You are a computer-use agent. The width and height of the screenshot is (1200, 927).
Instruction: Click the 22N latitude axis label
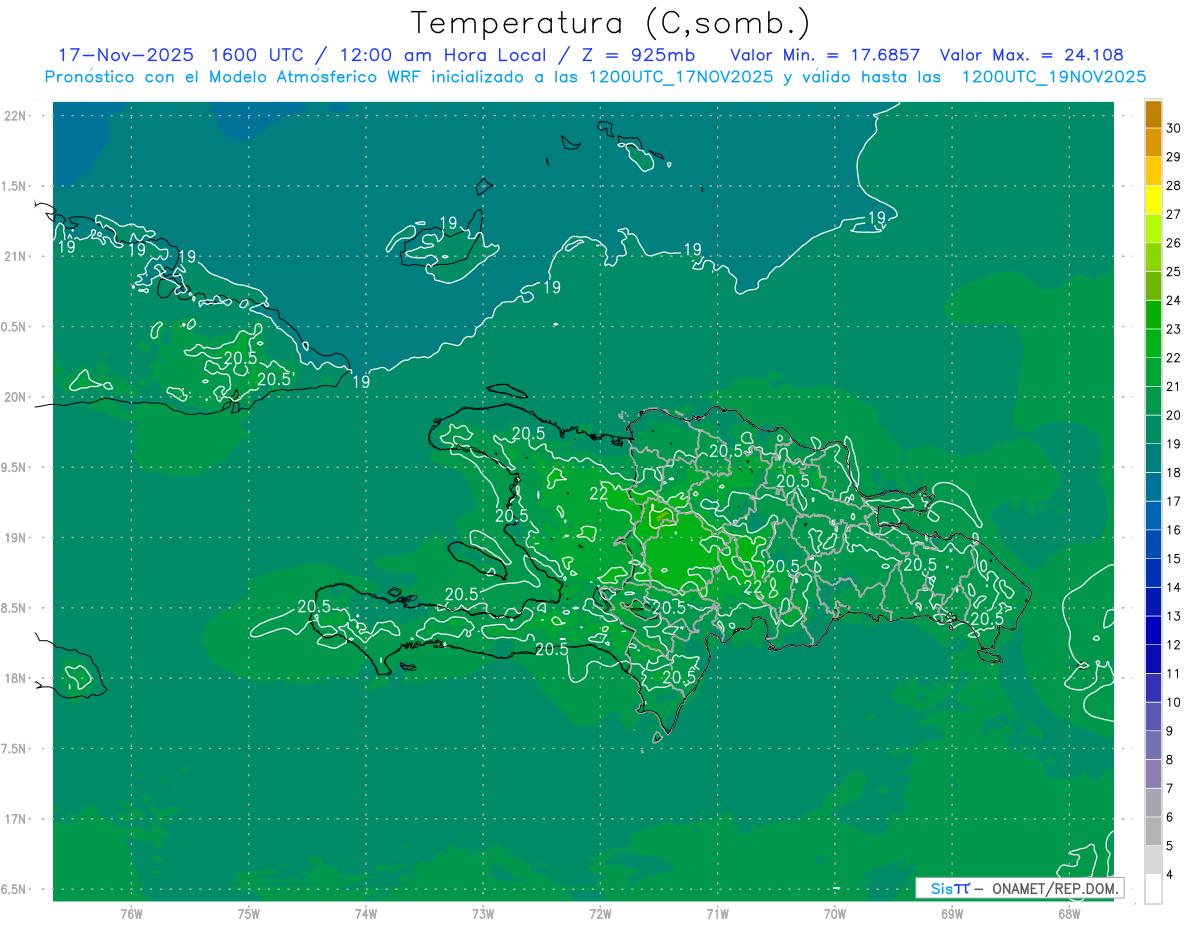pyautogui.click(x=17, y=115)
